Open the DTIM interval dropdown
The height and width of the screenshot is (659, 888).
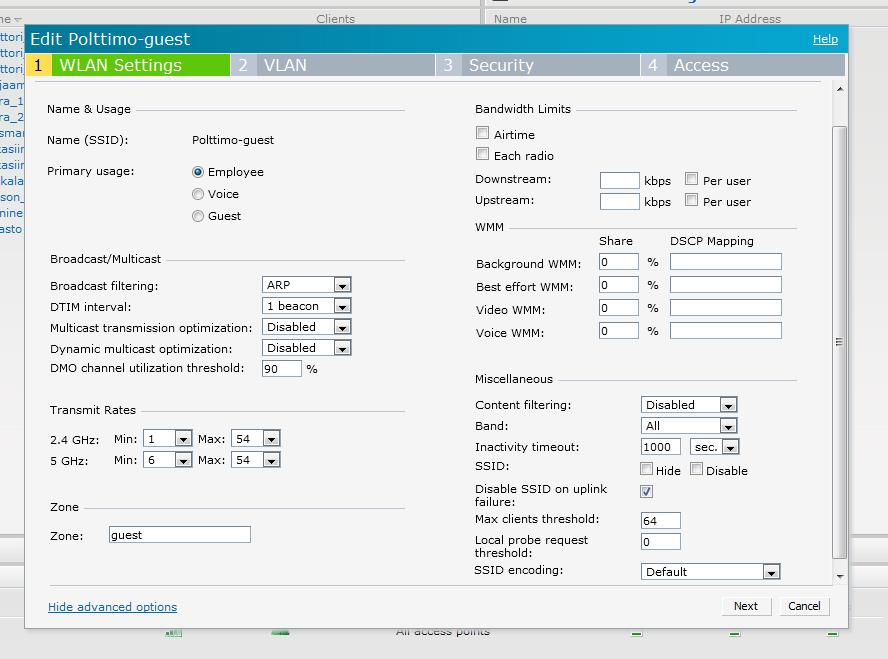[x=306, y=306]
